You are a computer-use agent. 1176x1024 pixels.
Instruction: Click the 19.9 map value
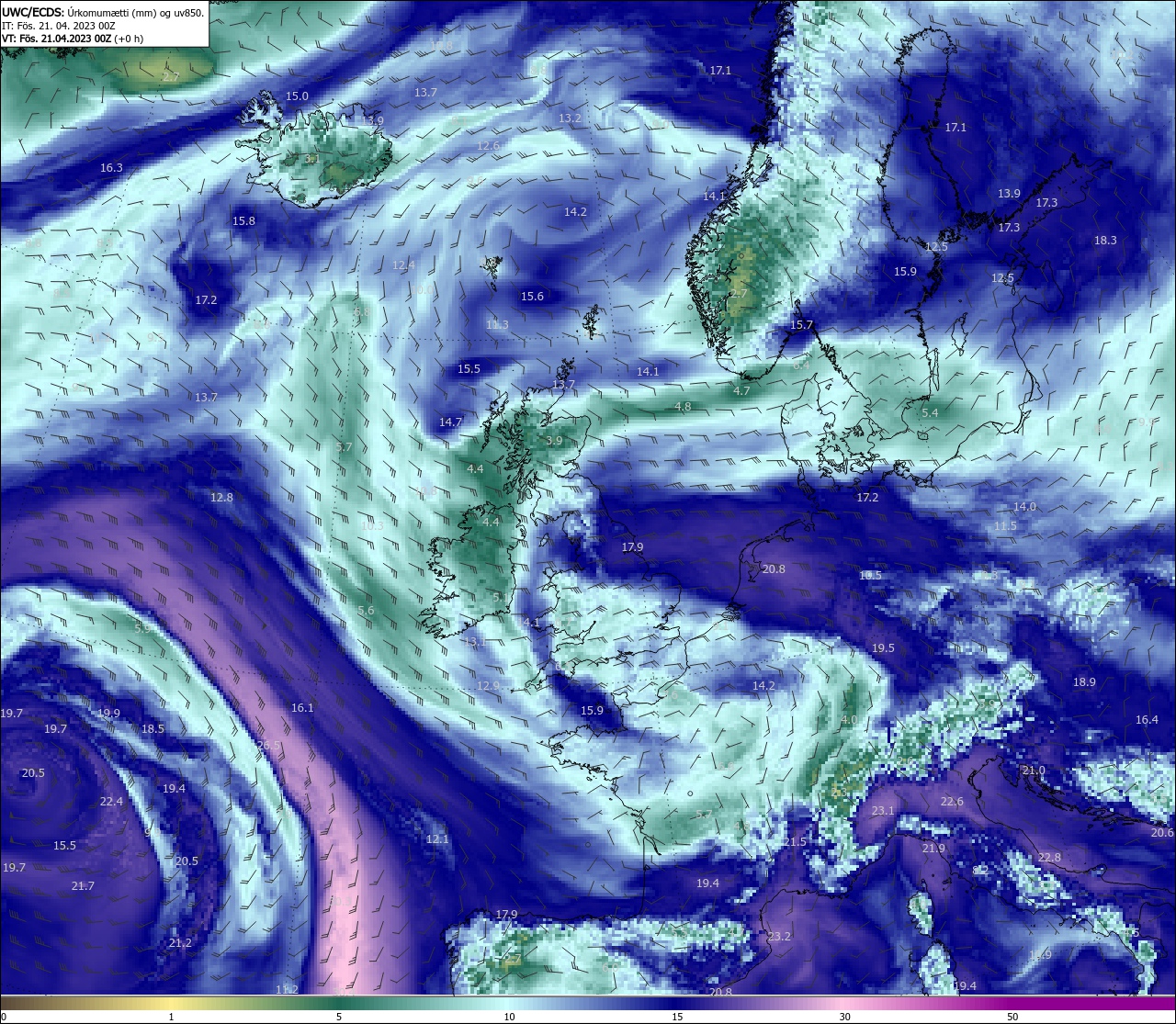click(x=108, y=714)
